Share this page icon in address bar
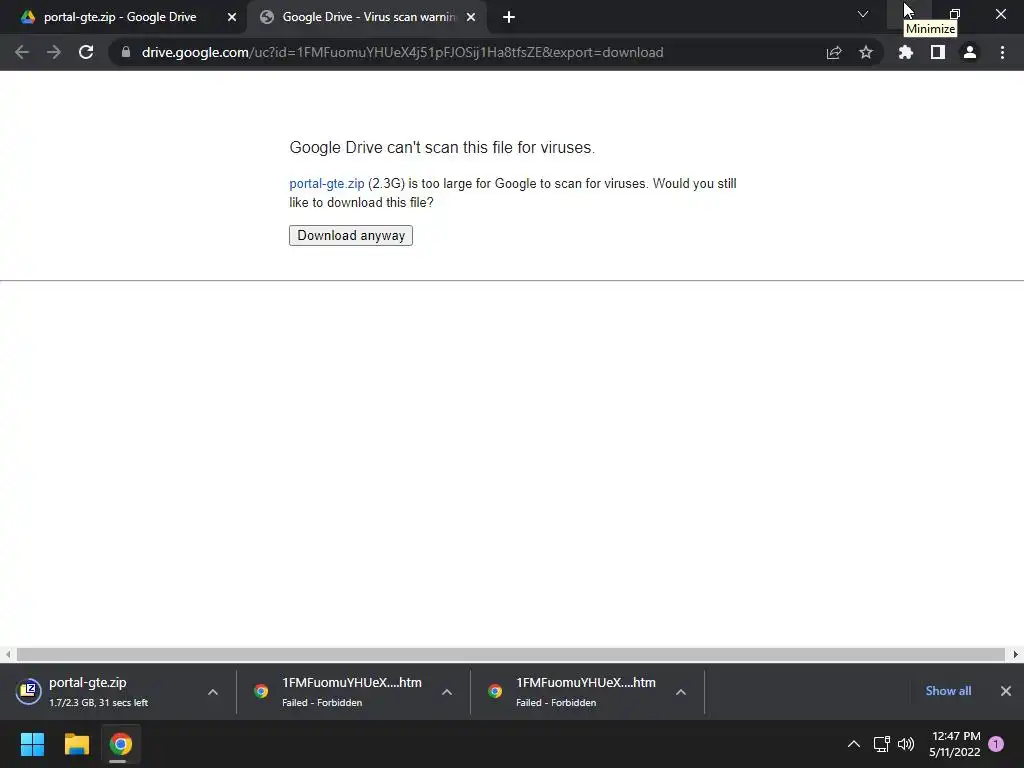 [834, 52]
